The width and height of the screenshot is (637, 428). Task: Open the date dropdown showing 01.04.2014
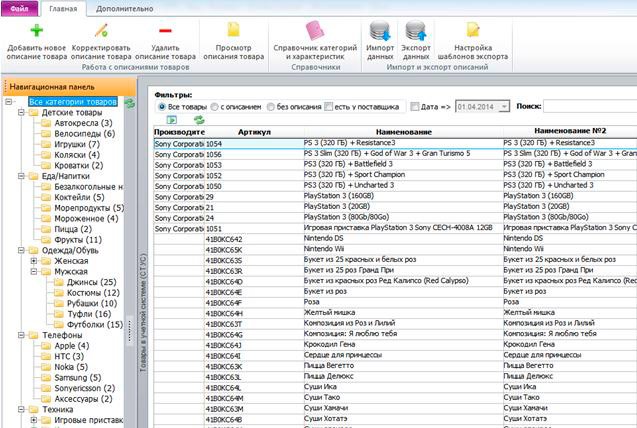504,107
